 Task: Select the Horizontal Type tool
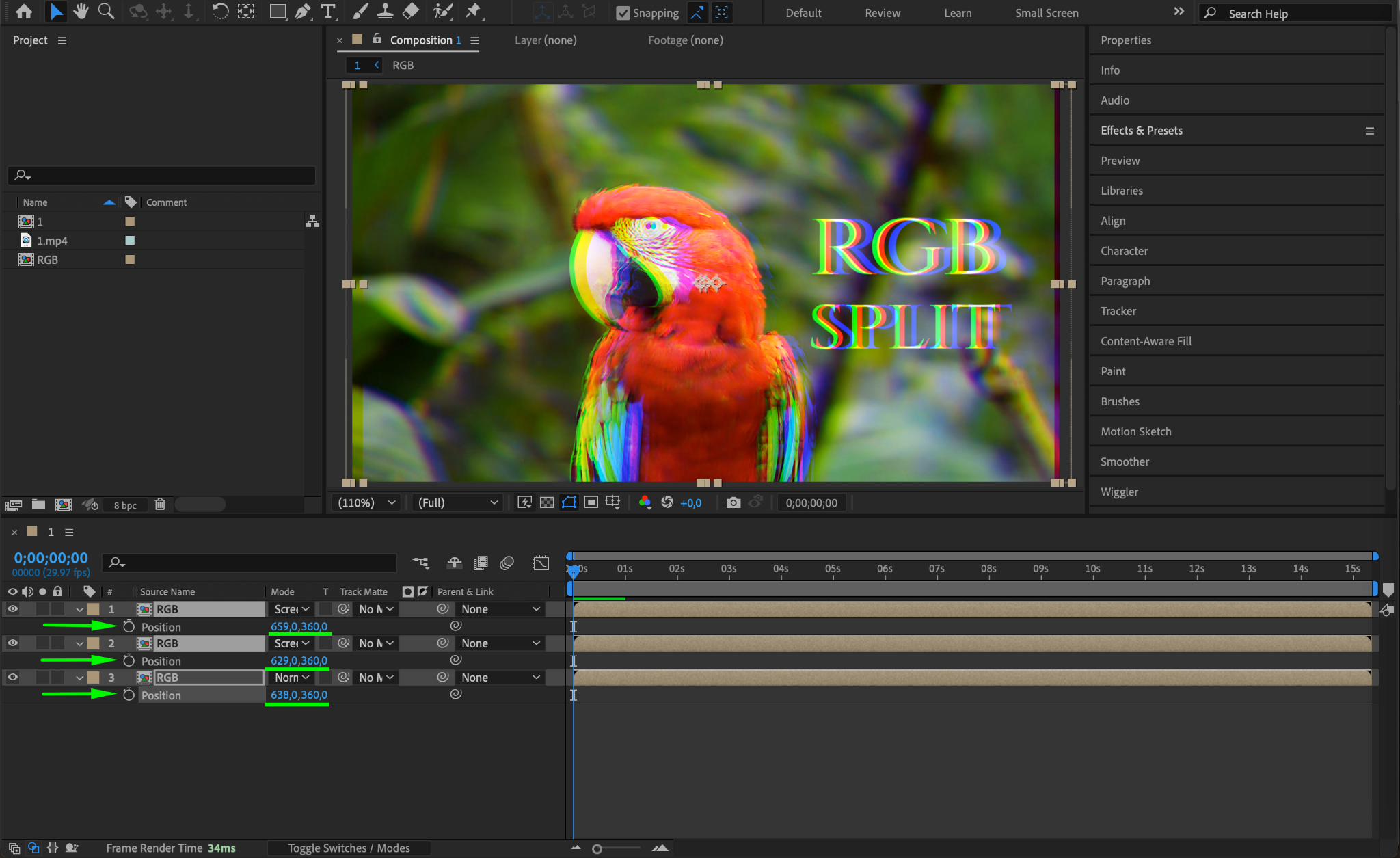[329, 12]
